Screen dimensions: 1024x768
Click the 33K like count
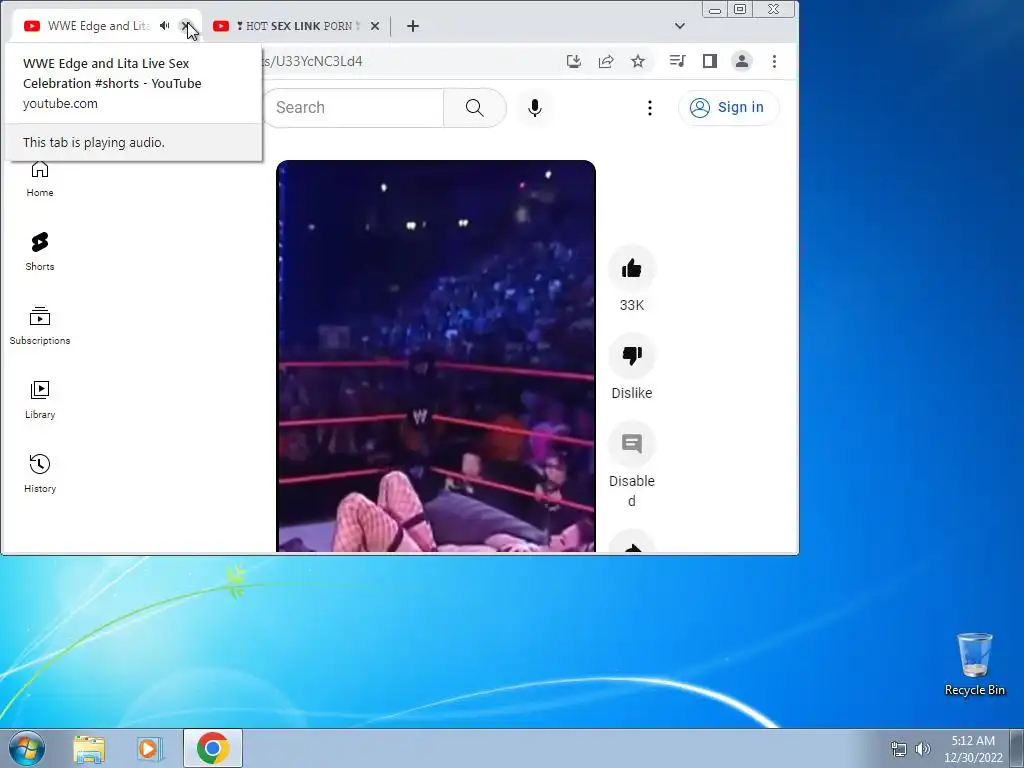pyautogui.click(x=632, y=305)
